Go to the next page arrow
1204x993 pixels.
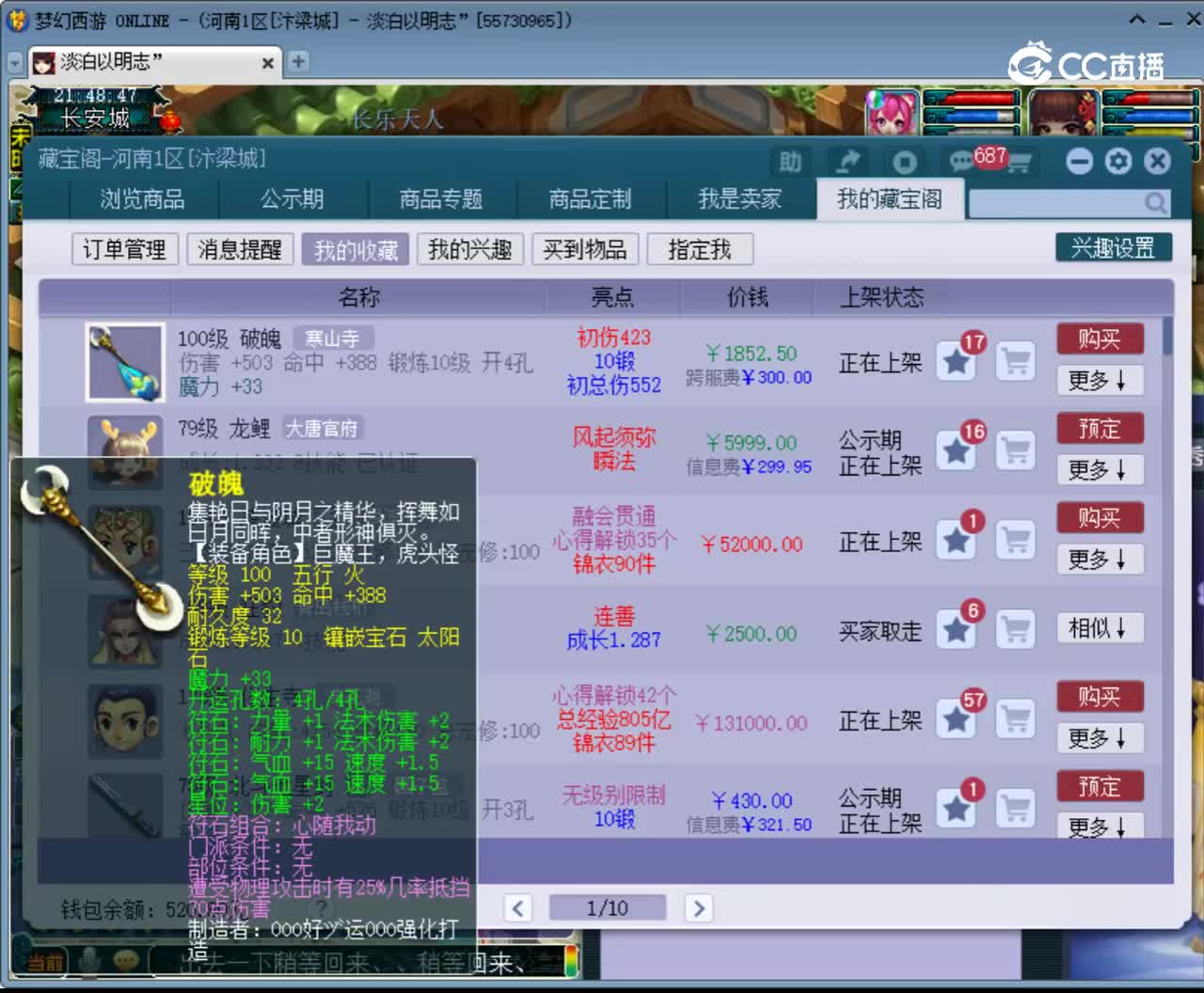click(x=698, y=908)
